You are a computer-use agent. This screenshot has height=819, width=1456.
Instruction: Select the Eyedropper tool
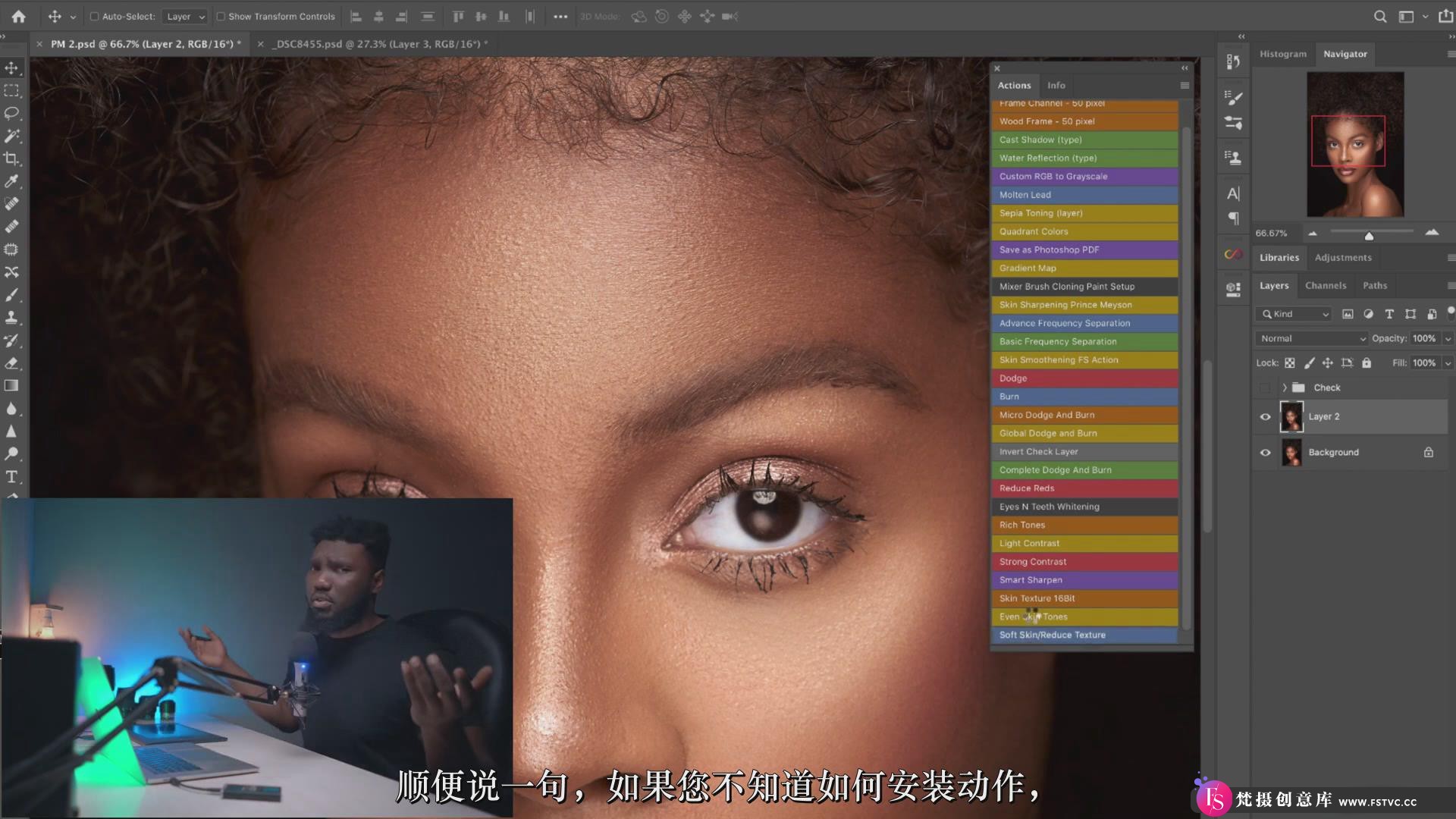pyautogui.click(x=11, y=181)
